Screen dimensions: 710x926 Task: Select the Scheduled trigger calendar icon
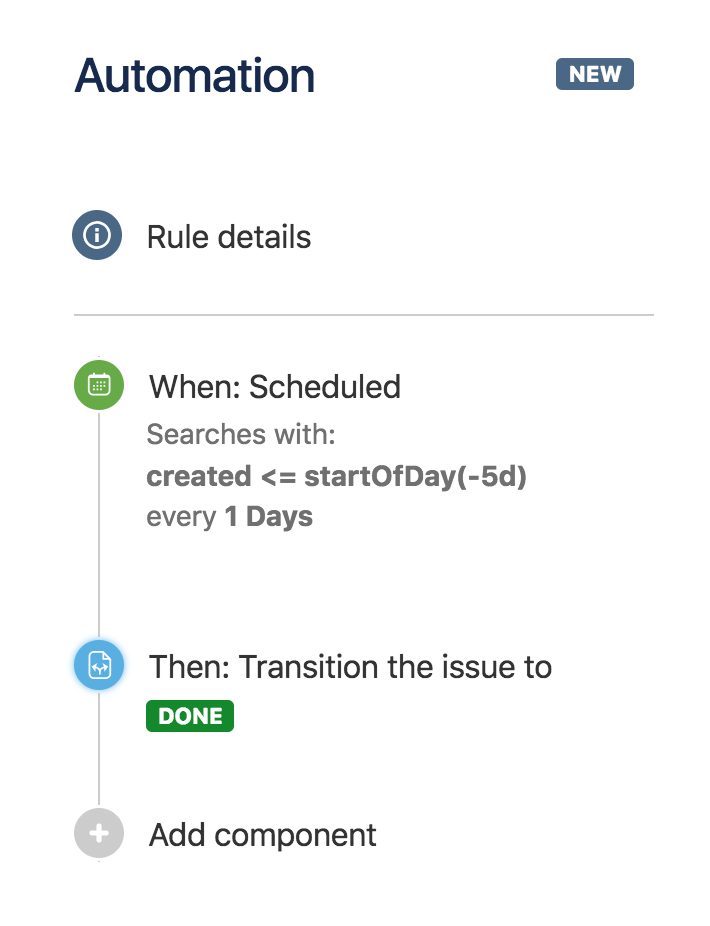tap(97, 386)
